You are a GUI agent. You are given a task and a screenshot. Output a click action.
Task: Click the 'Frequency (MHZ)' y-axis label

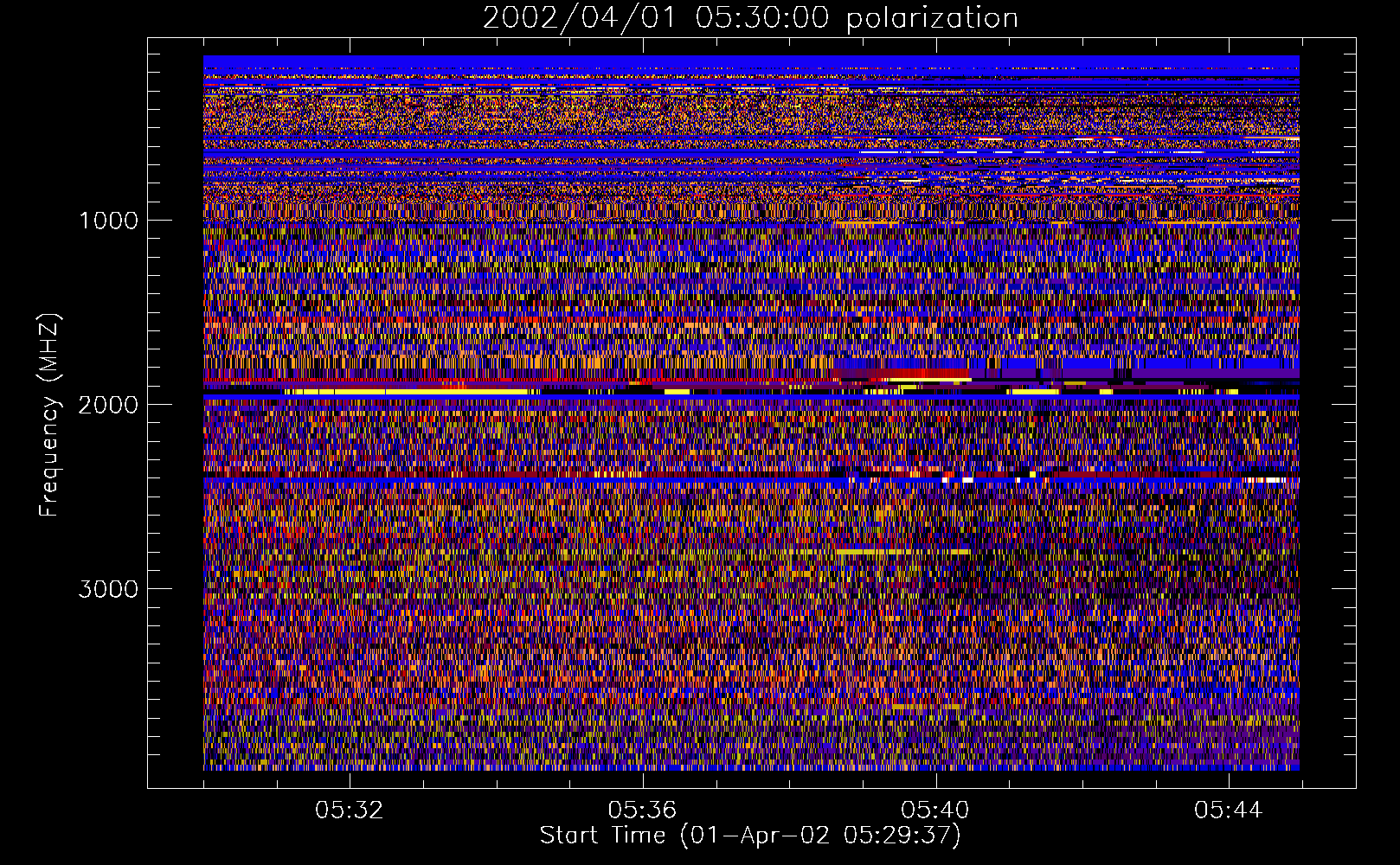point(49,415)
